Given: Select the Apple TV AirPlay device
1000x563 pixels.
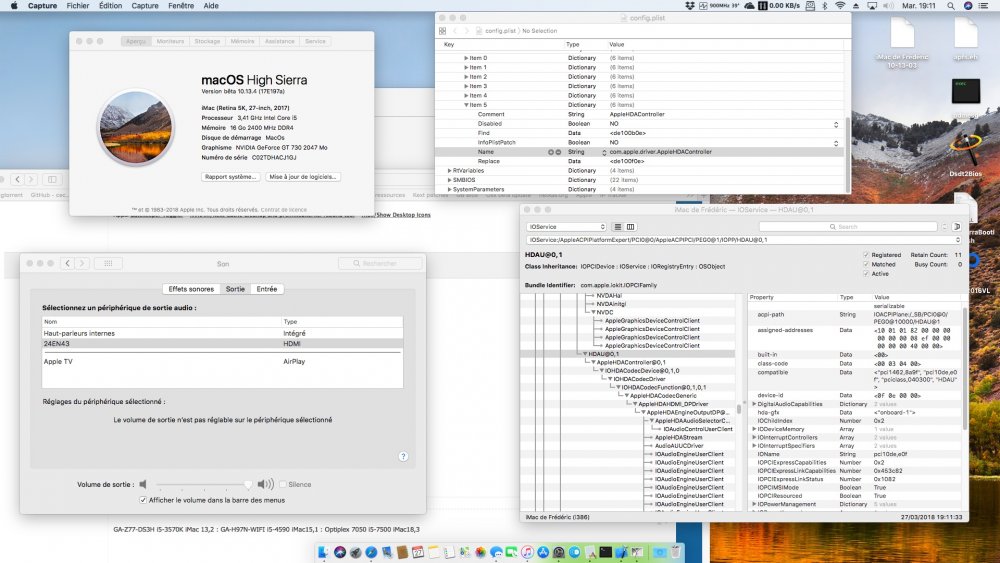Looking at the screenshot, I should [x=223, y=362].
